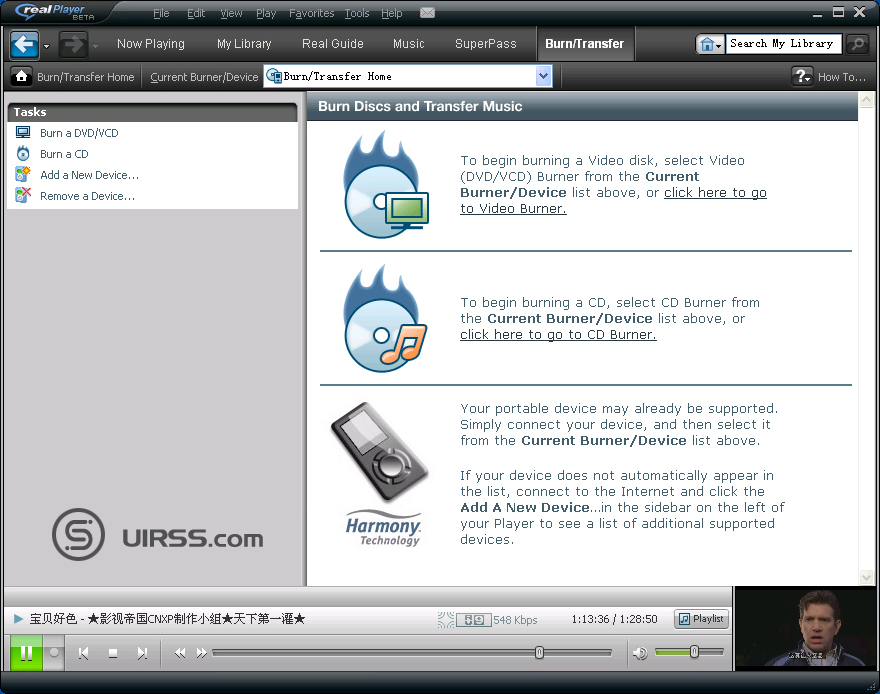
Task: Open the Back button history dropdown
Action: 46,46
